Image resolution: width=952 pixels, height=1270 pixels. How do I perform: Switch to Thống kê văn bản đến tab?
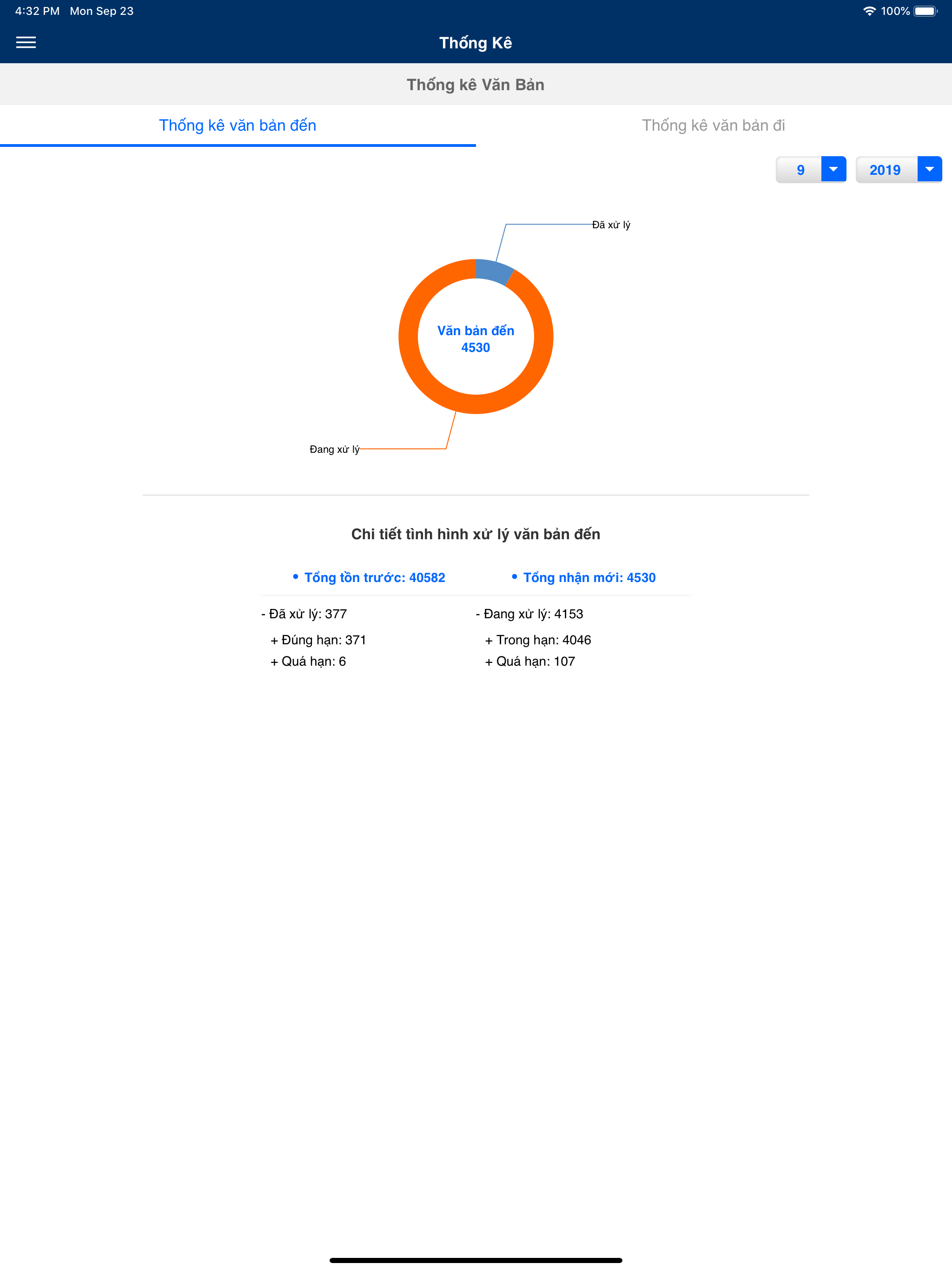click(x=238, y=125)
